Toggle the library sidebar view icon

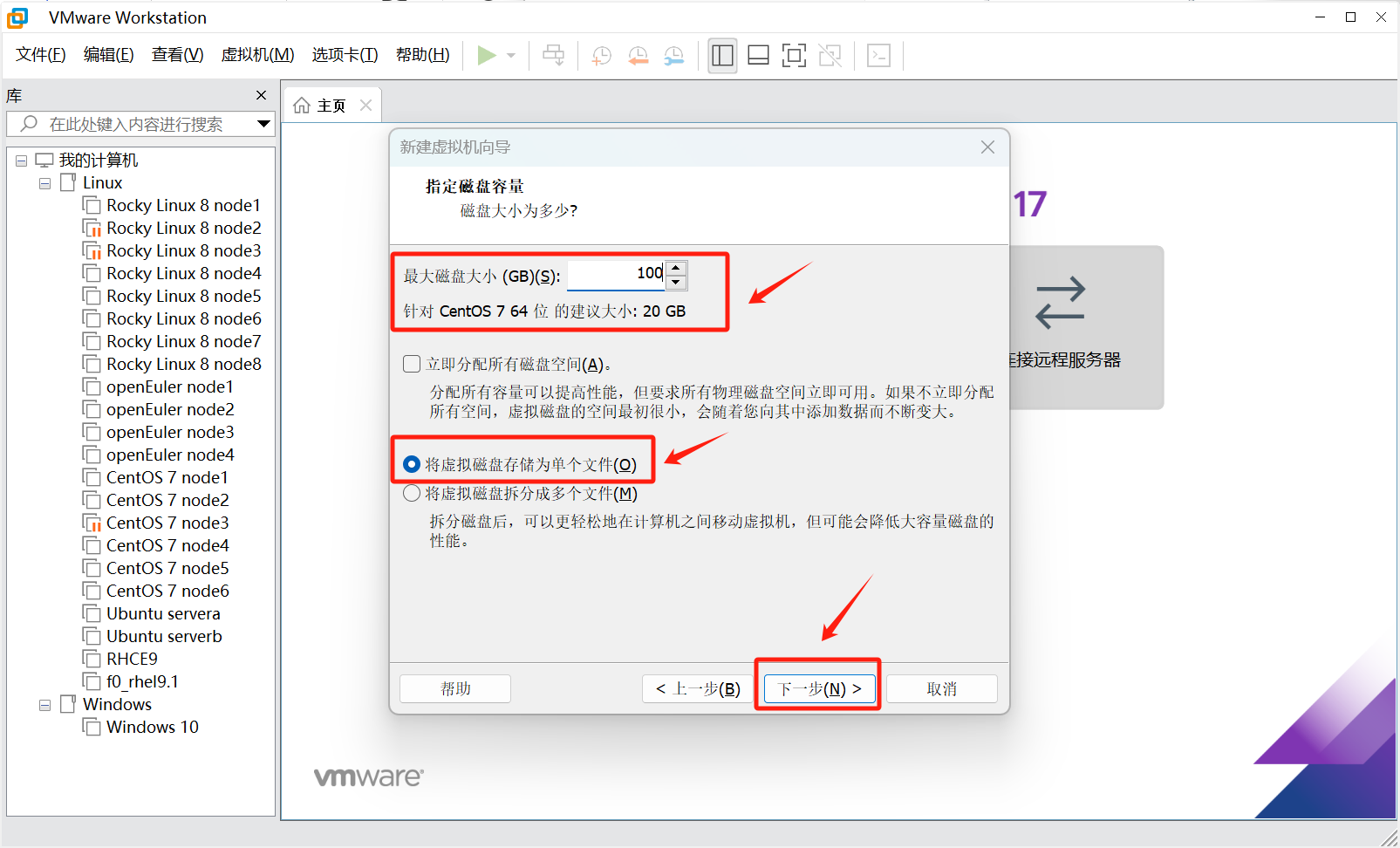[x=722, y=56]
